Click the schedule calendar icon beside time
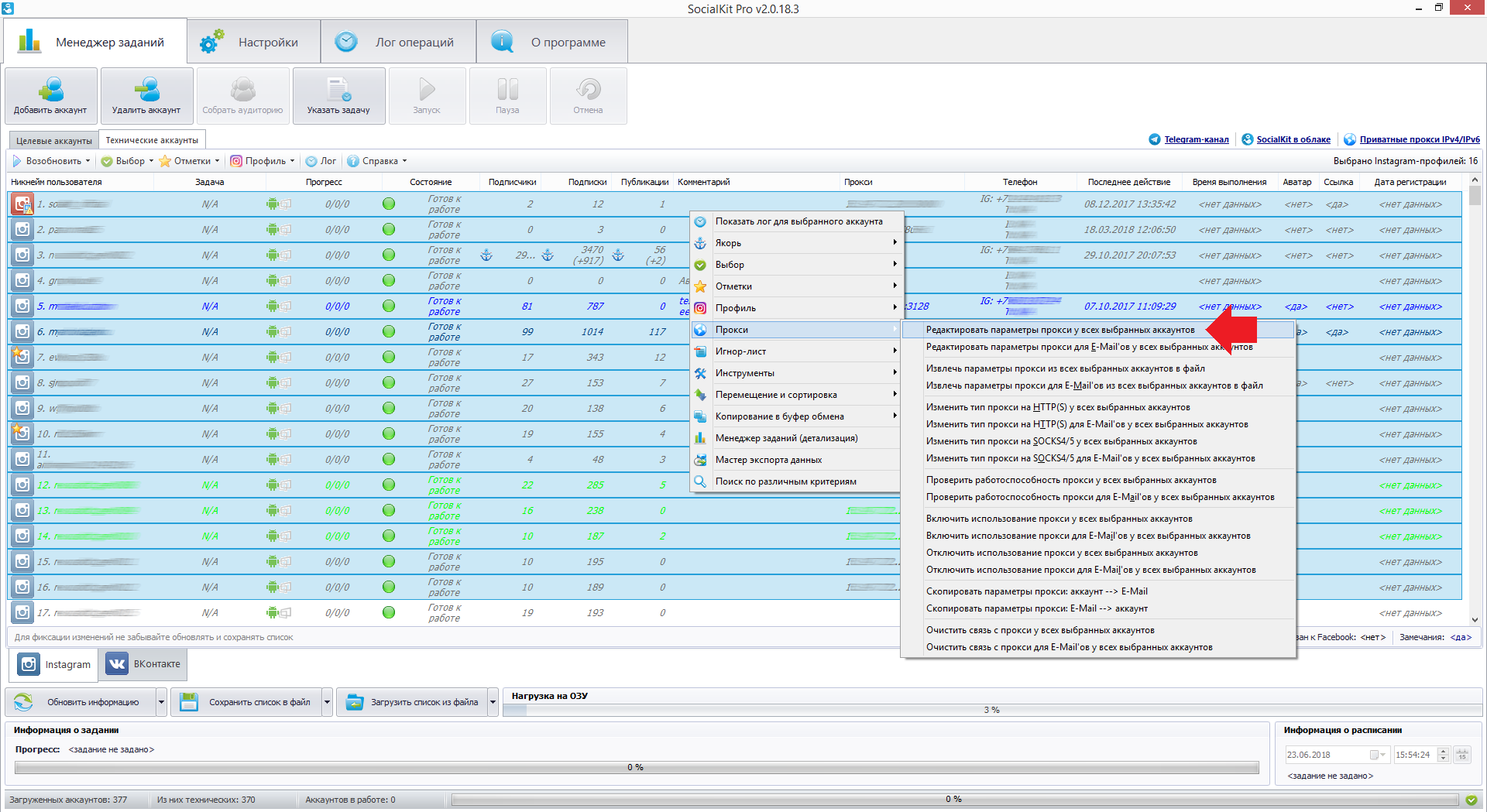1487x812 pixels. coord(1462,755)
